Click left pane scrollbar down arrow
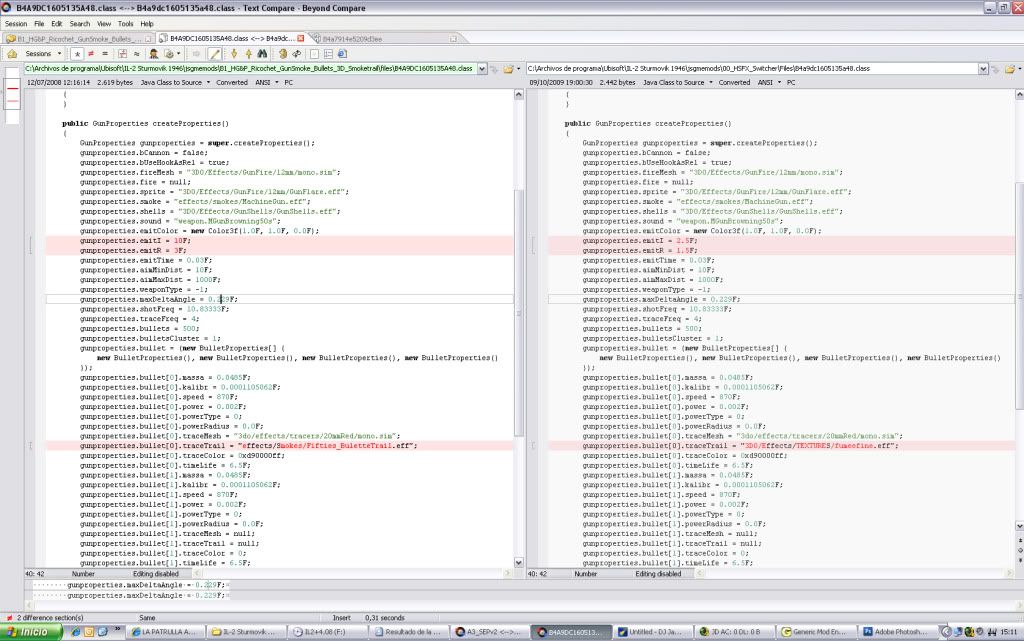1024x641 pixels. [519, 563]
